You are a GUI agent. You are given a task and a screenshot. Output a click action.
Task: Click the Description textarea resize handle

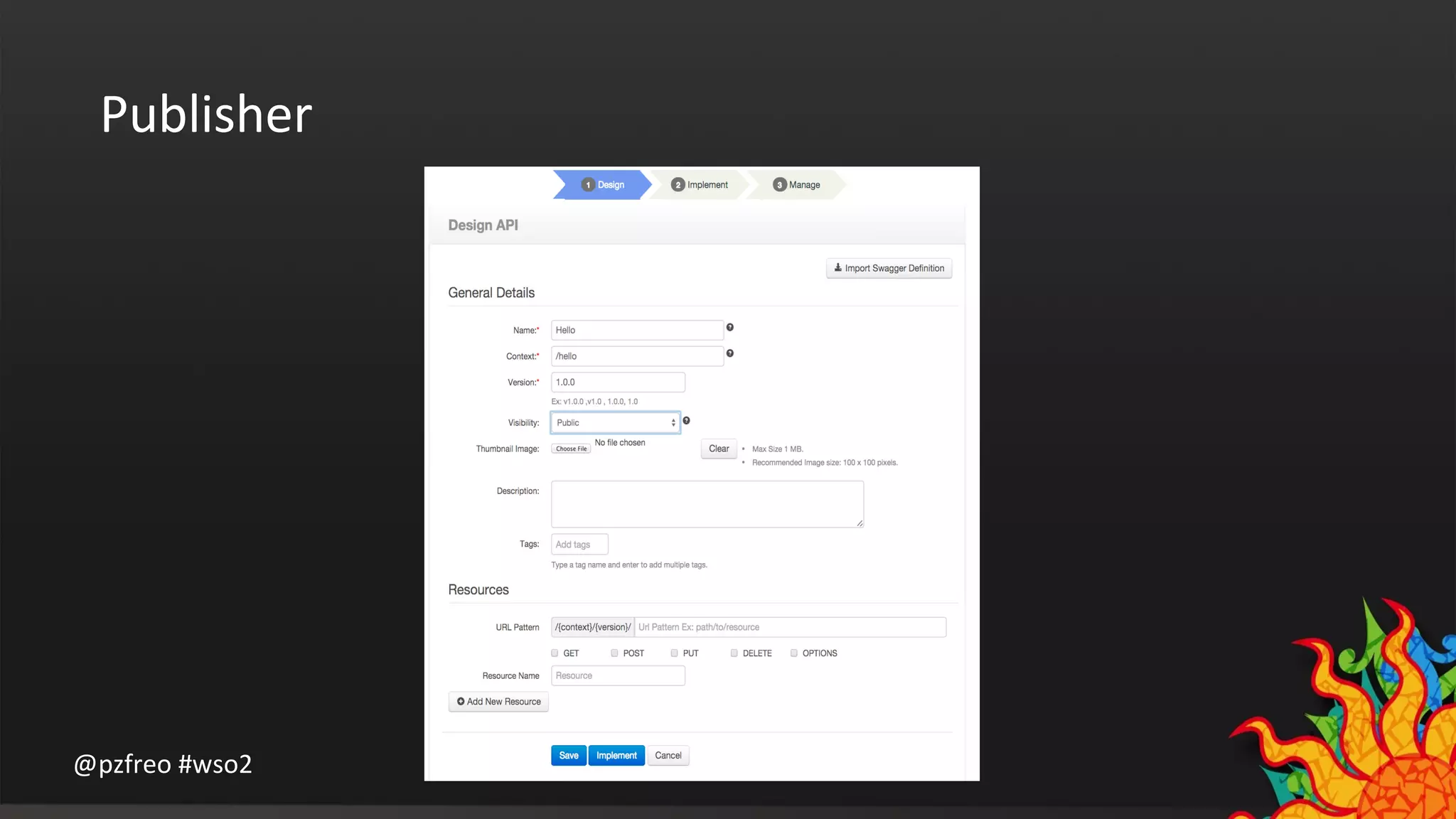[x=860, y=523]
